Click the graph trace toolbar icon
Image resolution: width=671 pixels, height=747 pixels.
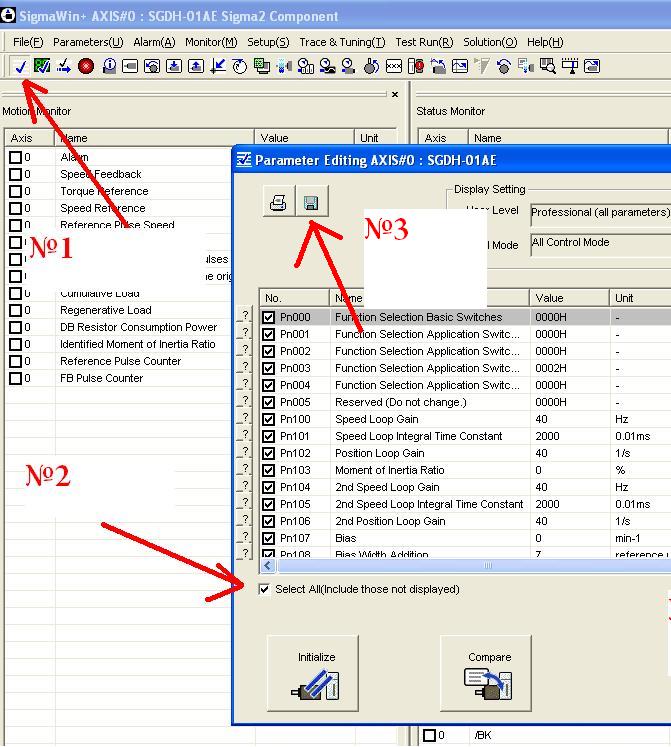coord(460,66)
